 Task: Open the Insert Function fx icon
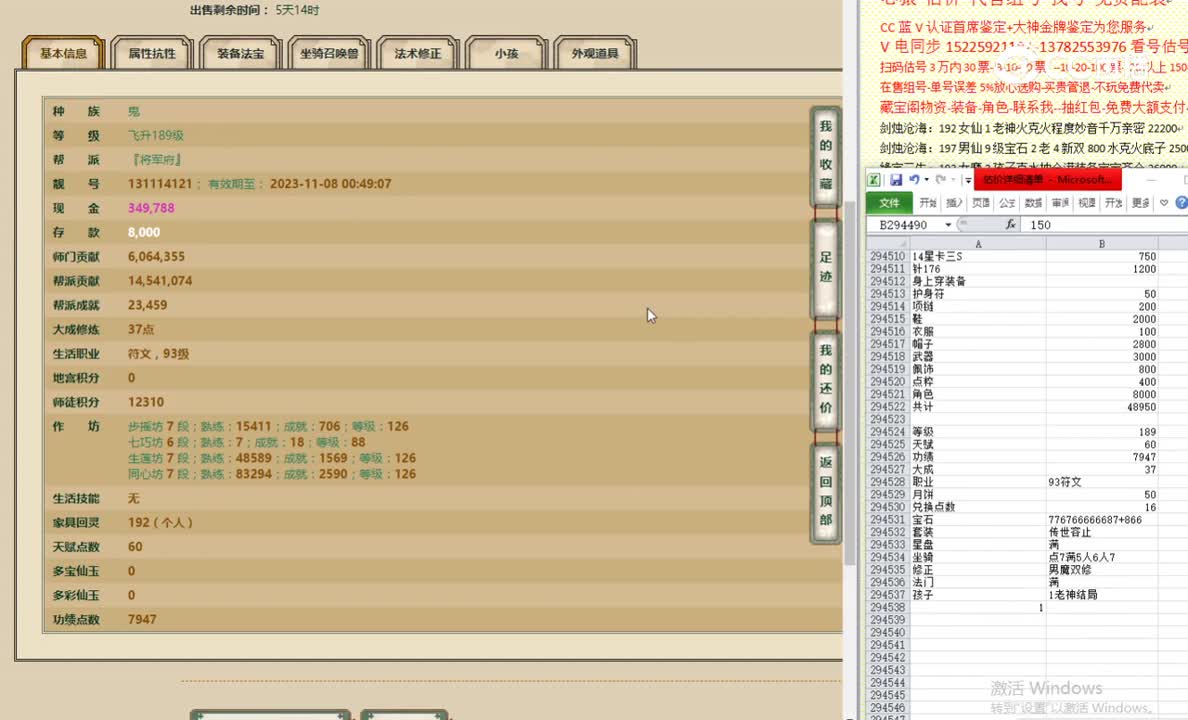point(1010,223)
